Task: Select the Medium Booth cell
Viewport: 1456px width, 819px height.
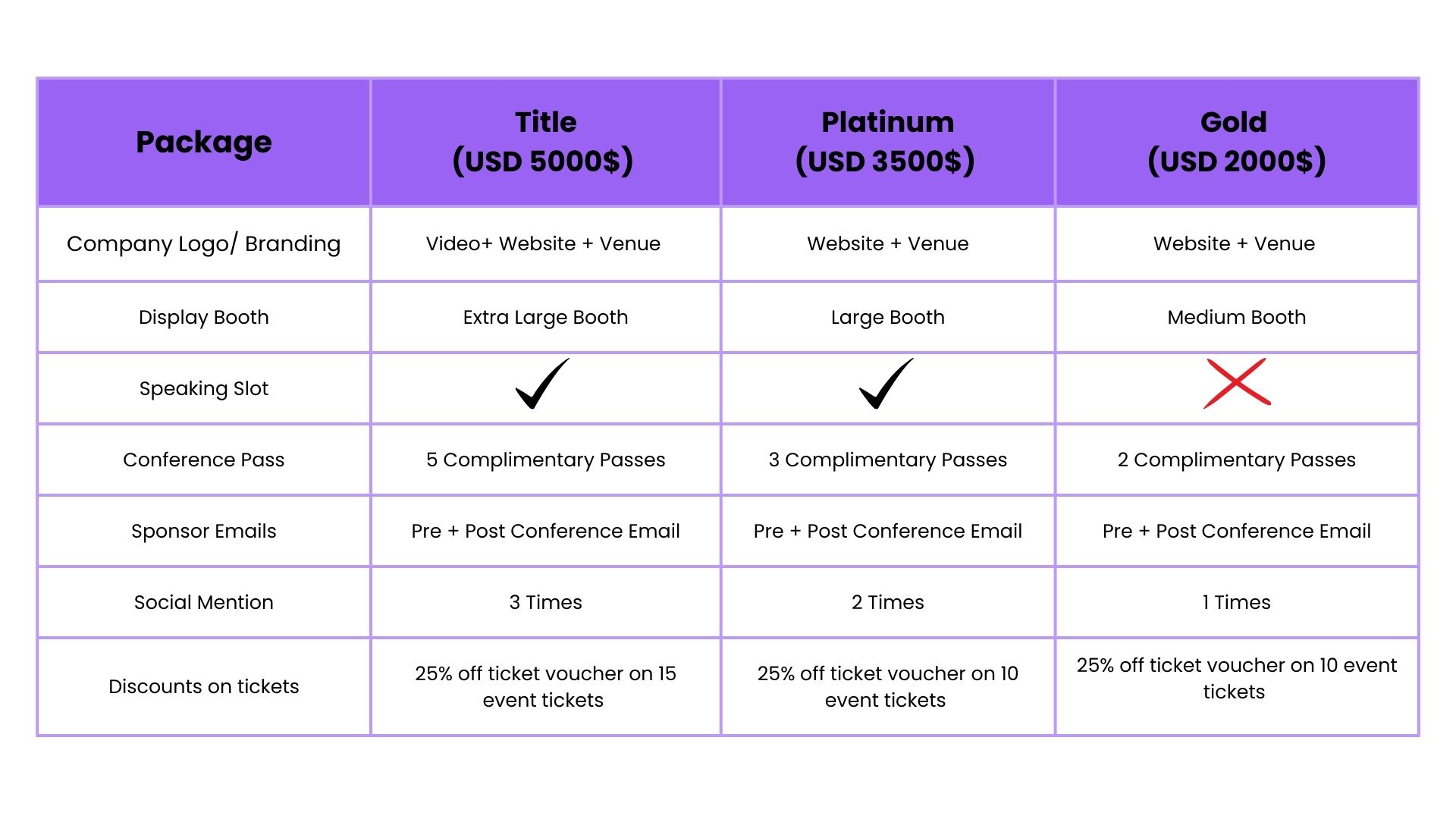Action: 1236,317
